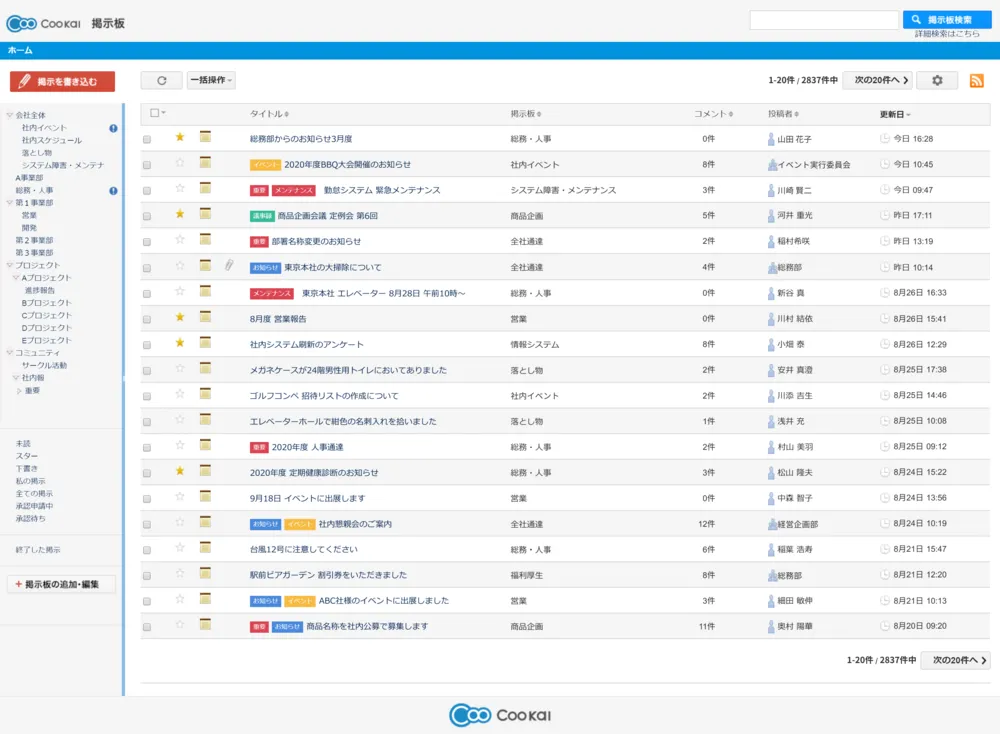Star the 2020年度BBQ大会開催のお知らせ post
The image size is (1000, 734).
pos(180,163)
